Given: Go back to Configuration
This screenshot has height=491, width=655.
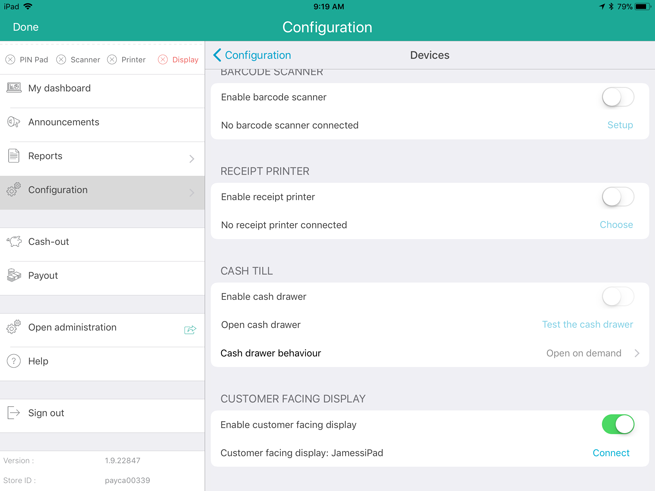Looking at the screenshot, I should [x=252, y=55].
